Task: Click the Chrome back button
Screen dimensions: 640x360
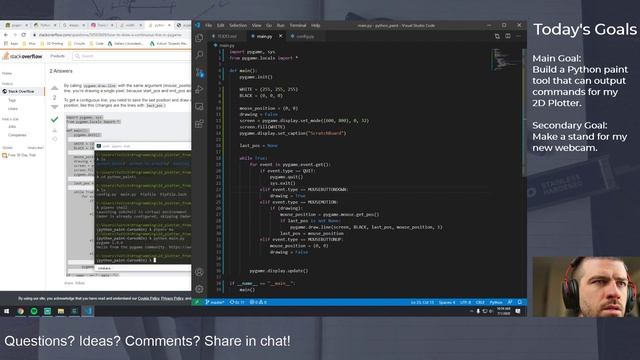Action: point(6,35)
